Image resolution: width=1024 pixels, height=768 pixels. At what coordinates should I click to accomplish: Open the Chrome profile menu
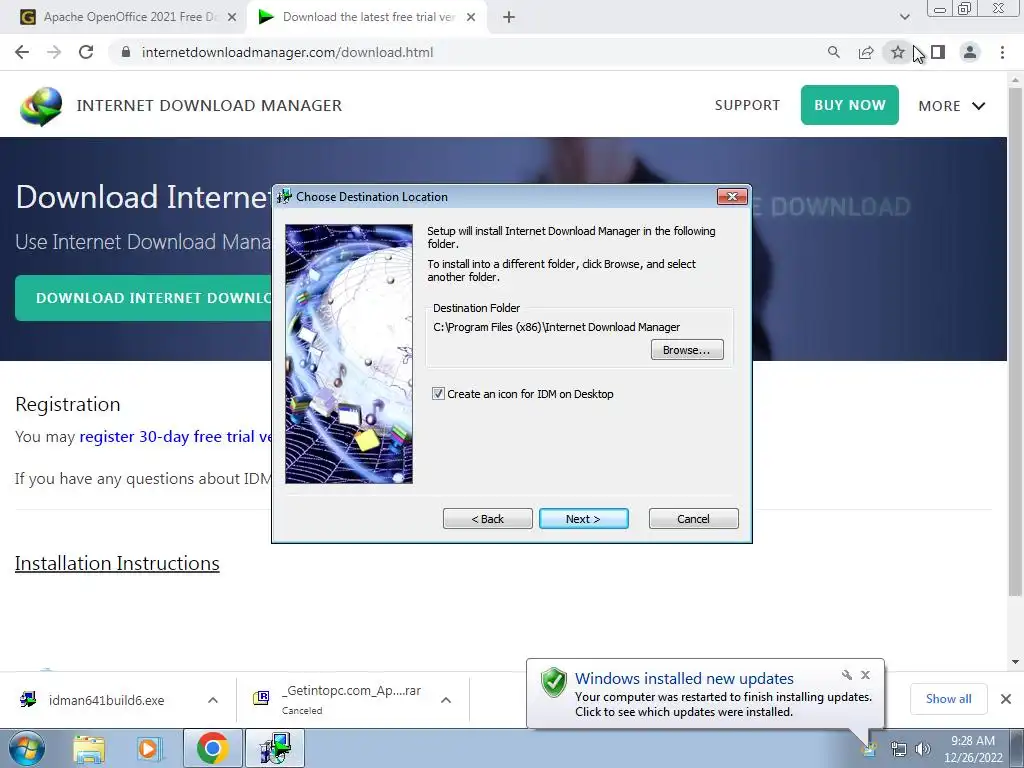(970, 52)
